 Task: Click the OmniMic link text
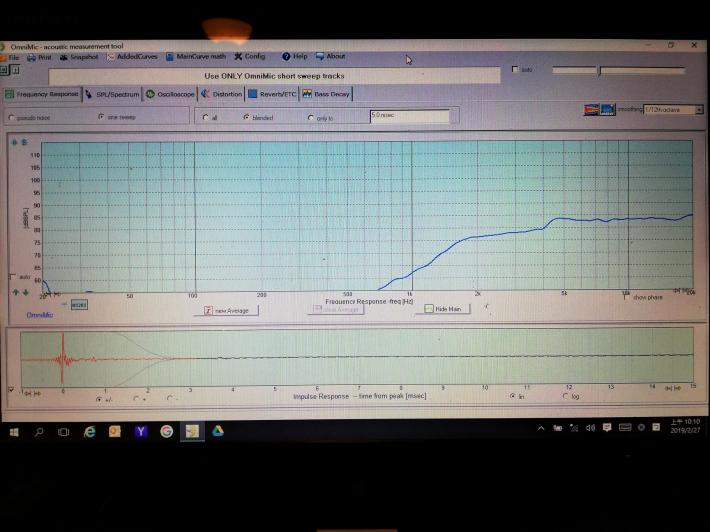pos(40,315)
